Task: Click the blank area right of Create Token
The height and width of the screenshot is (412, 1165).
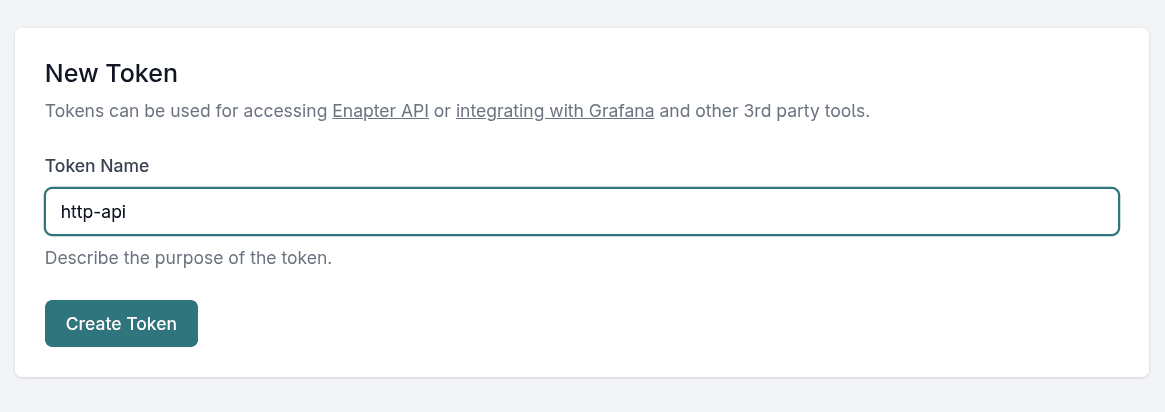Action: (600, 324)
